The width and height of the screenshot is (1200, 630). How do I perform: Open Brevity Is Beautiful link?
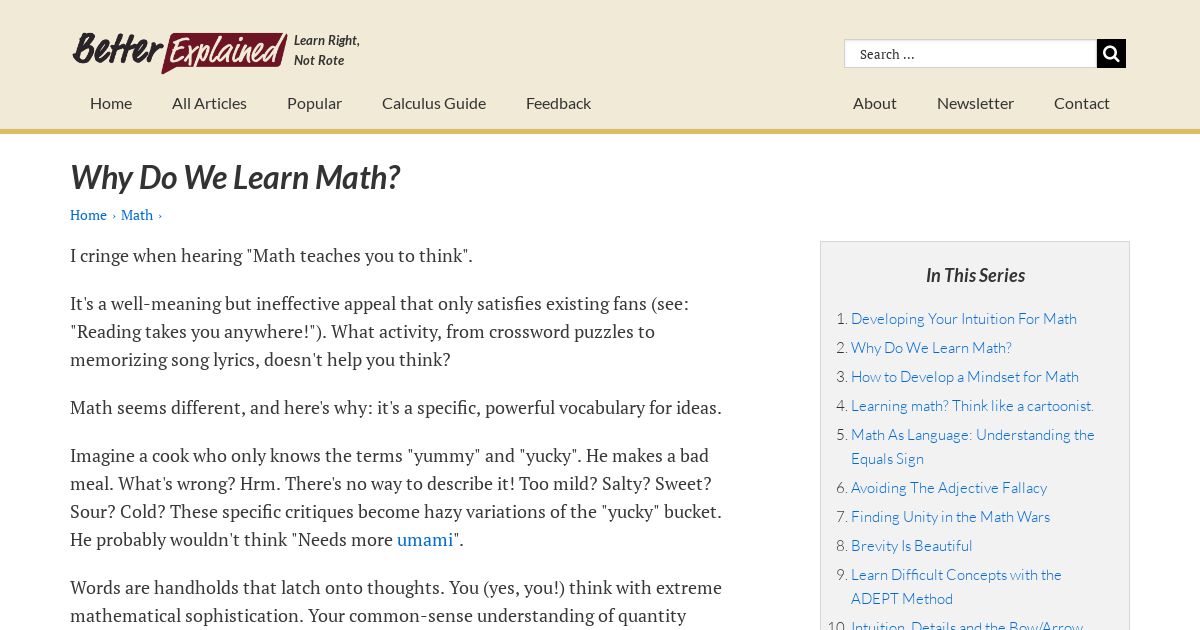click(x=912, y=546)
